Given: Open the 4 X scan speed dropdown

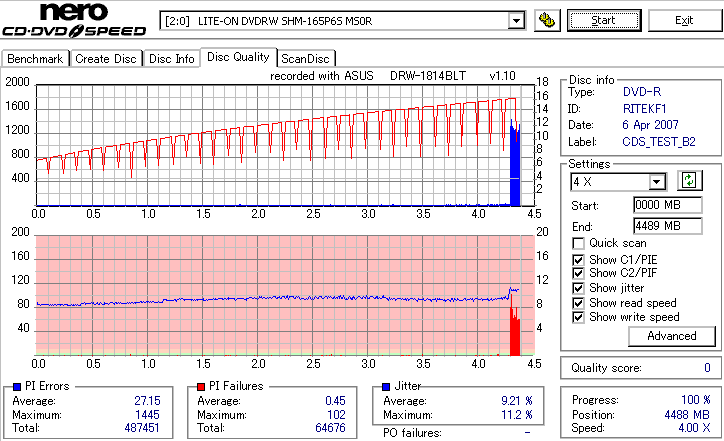Looking at the screenshot, I should click(656, 182).
